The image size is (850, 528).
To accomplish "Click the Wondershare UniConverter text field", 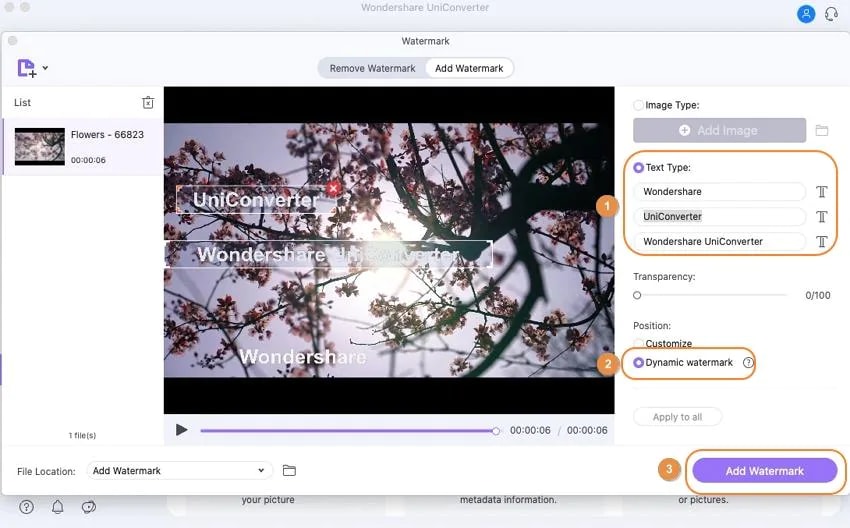I will tap(719, 241).
